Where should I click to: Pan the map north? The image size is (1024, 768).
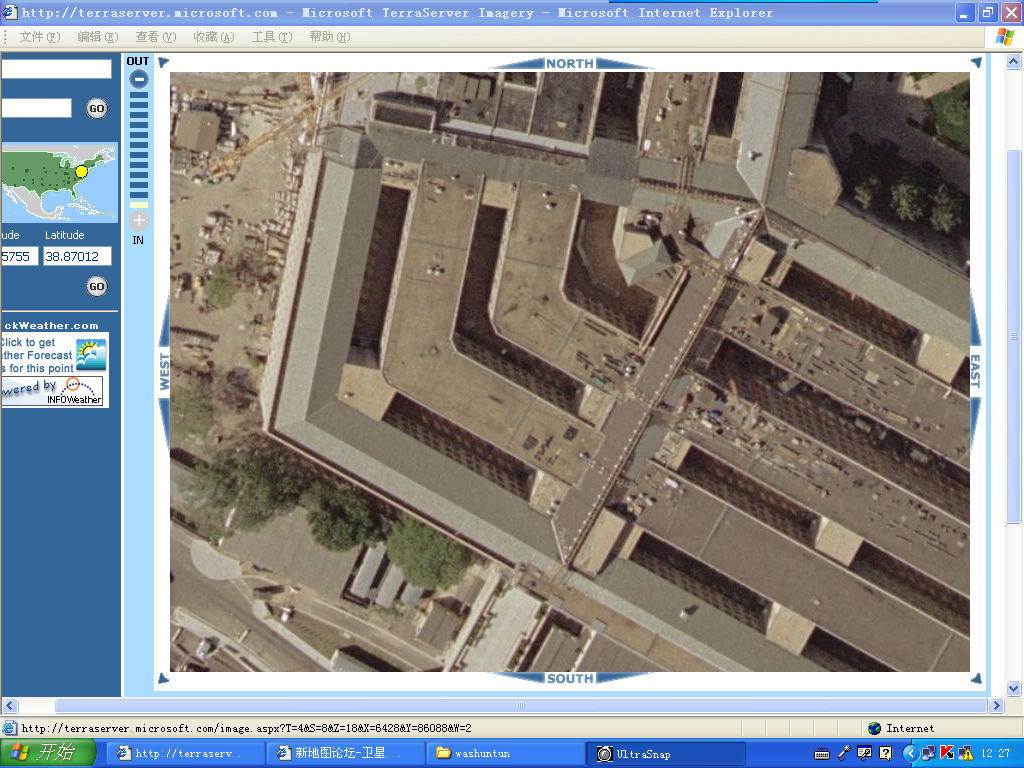pyautogui.click(x=570, y=63)
